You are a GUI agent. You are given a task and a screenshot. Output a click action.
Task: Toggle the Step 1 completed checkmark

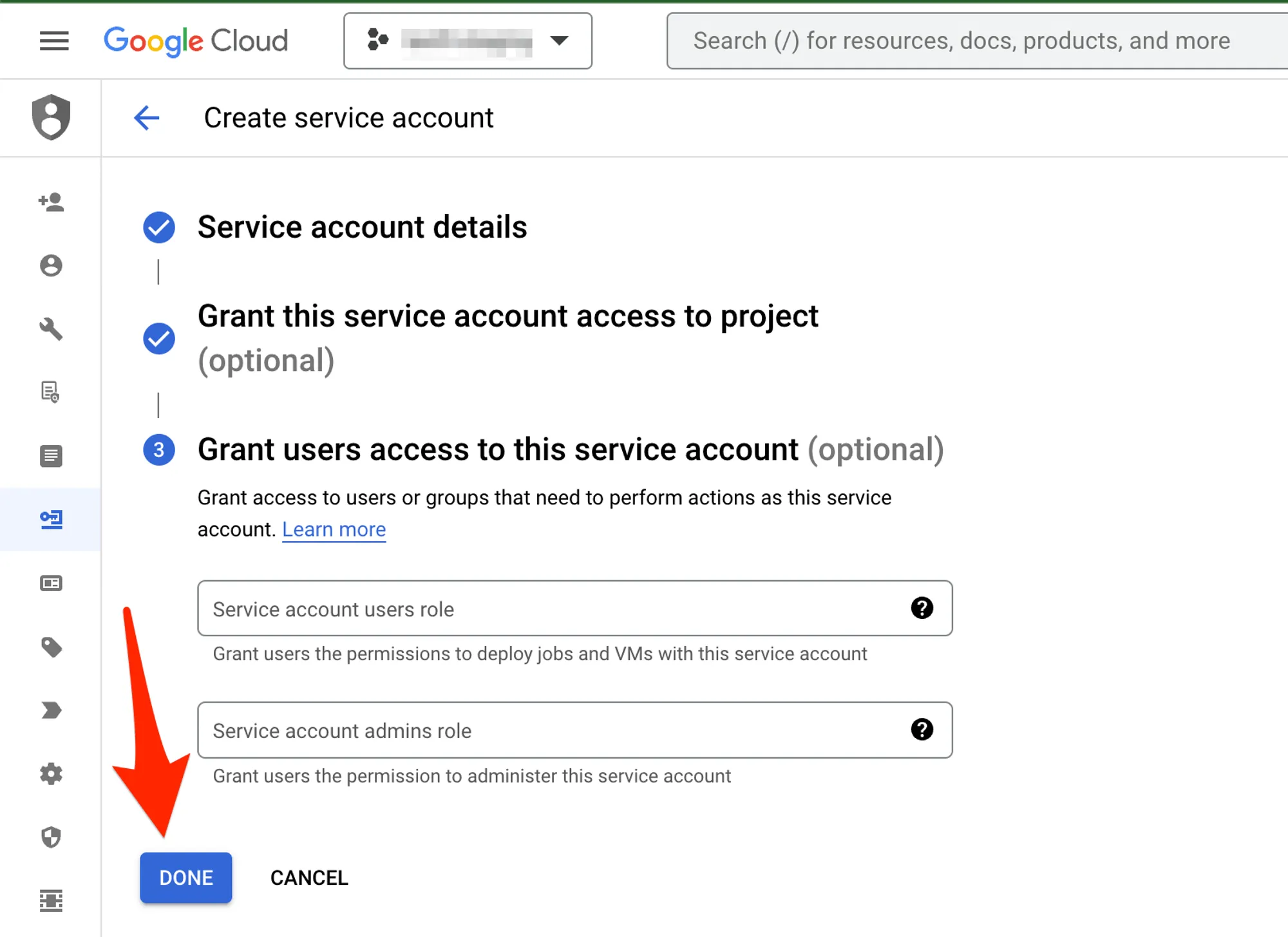pos(159,227)
